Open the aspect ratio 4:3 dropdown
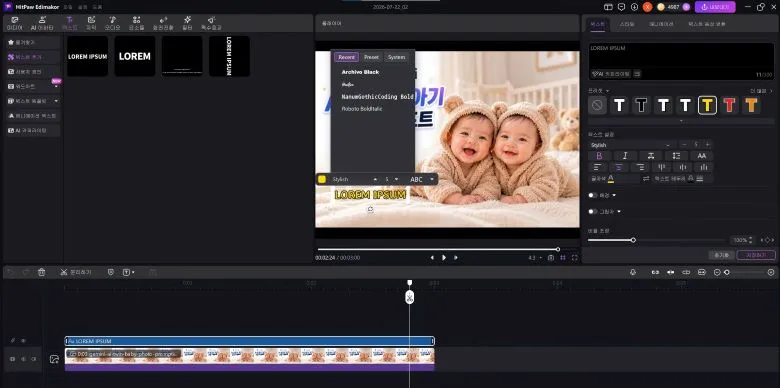The height and width of the screenshot is (388, 780). pyautogui.click(x=535, y=258)
